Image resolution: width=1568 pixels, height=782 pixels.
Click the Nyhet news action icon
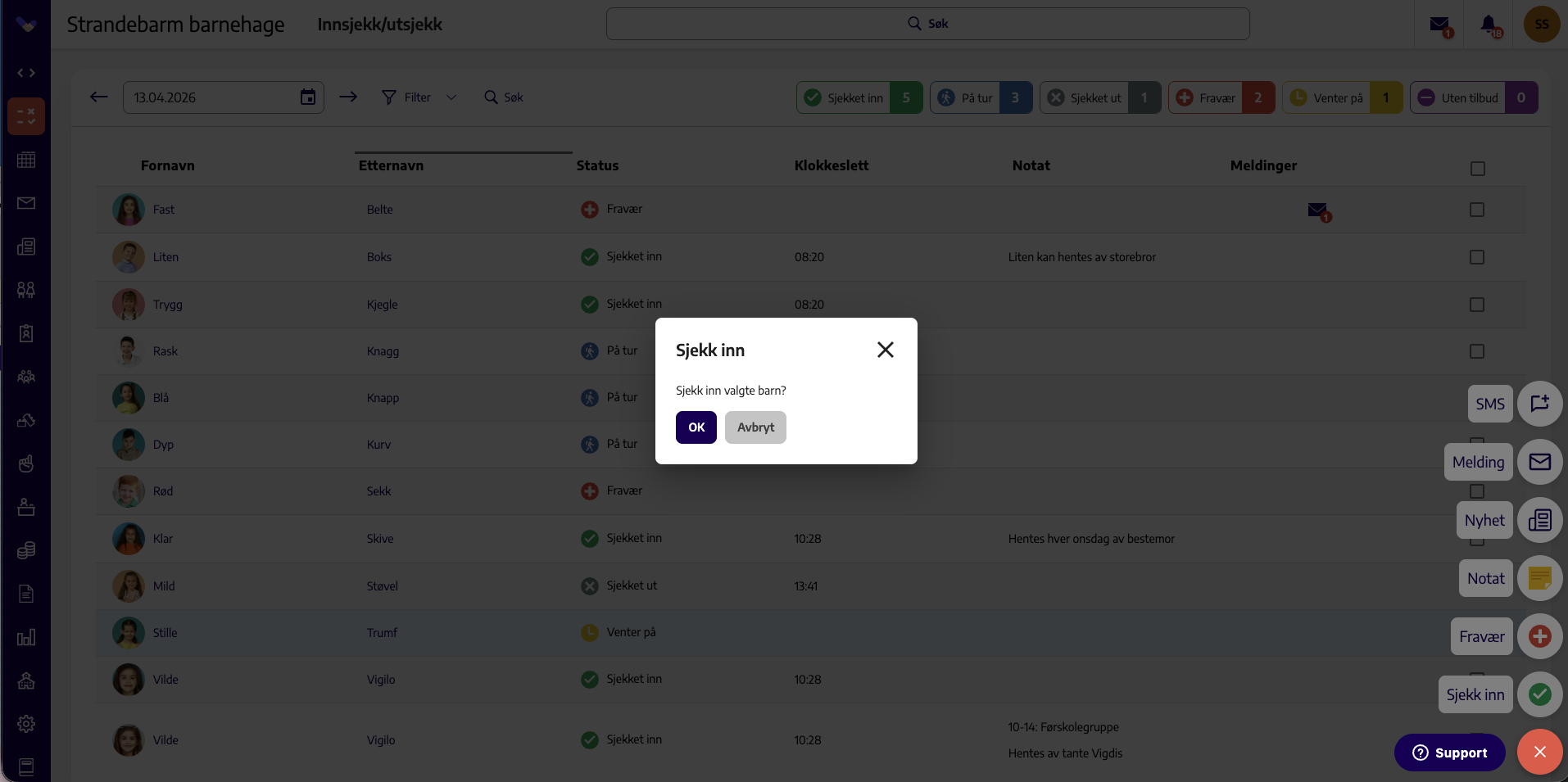1539,520
